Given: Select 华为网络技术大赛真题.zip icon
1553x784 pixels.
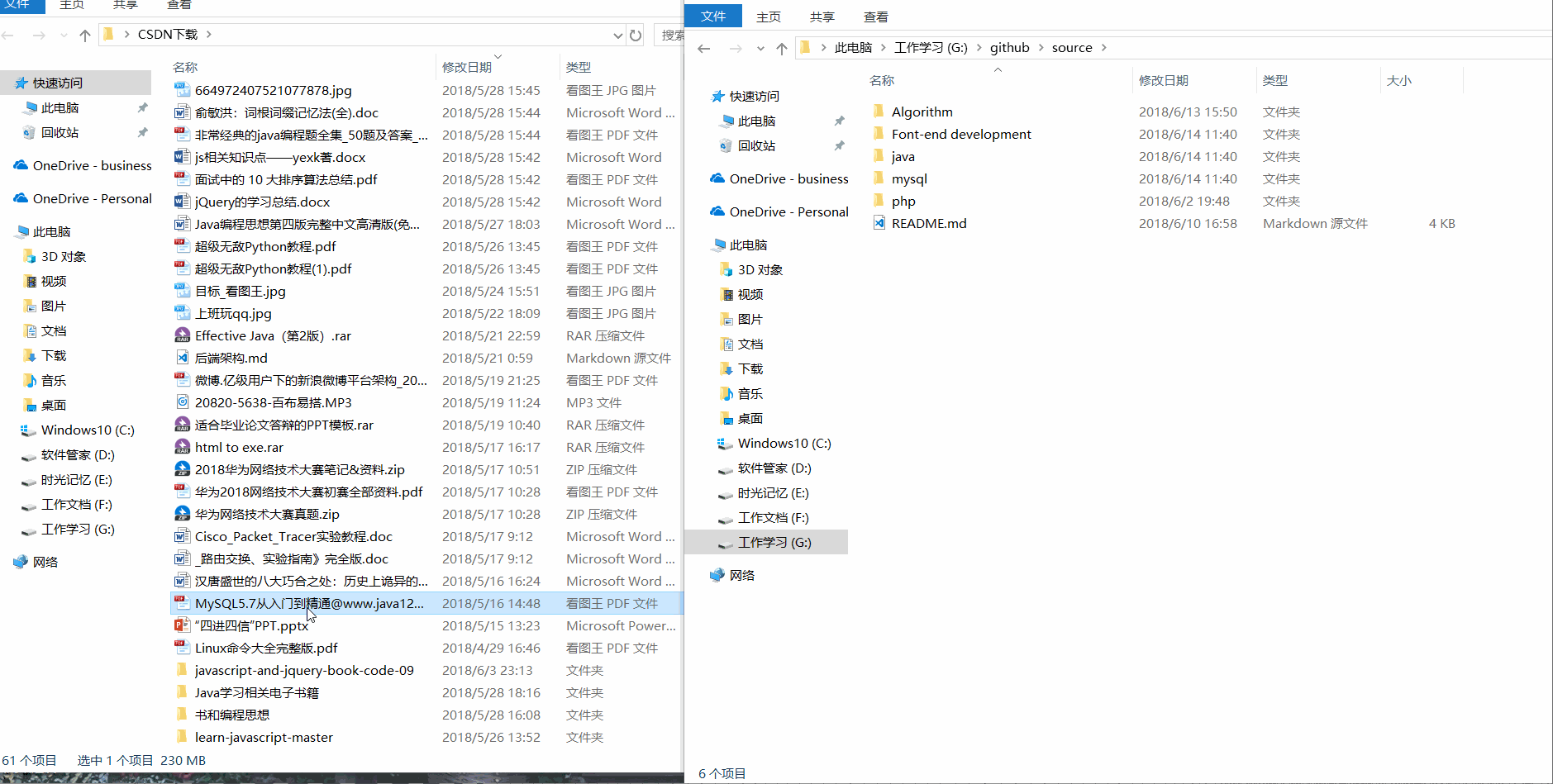Looking at the screenshot, I should click(x=182, y=514).
